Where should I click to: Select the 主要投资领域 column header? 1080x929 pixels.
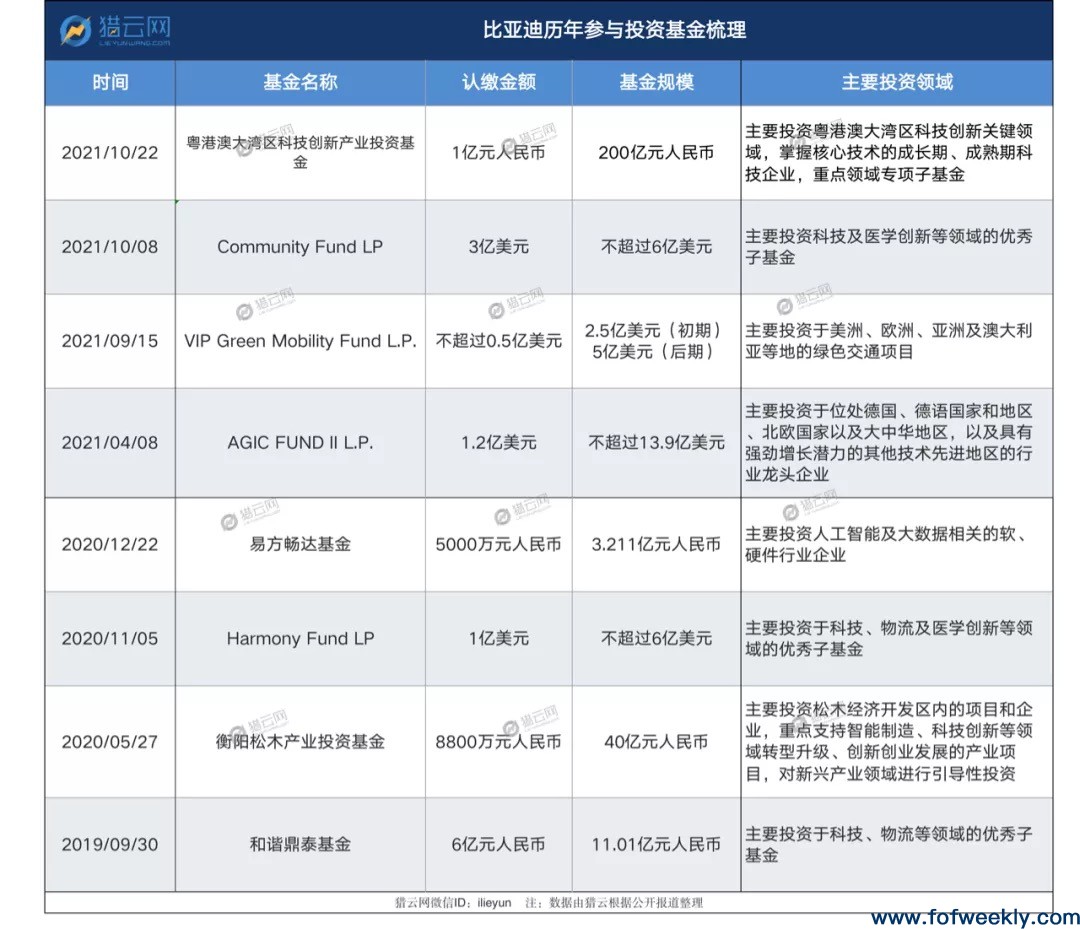(897, 83)
